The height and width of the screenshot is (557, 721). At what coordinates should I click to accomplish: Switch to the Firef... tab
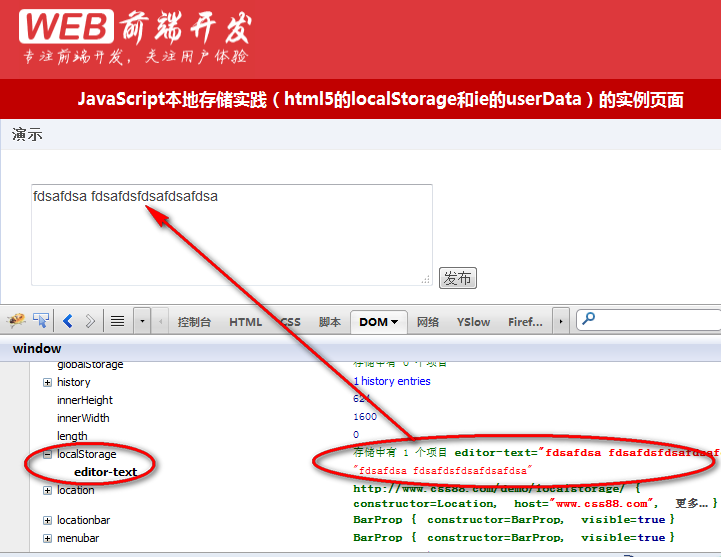point(525,322)
